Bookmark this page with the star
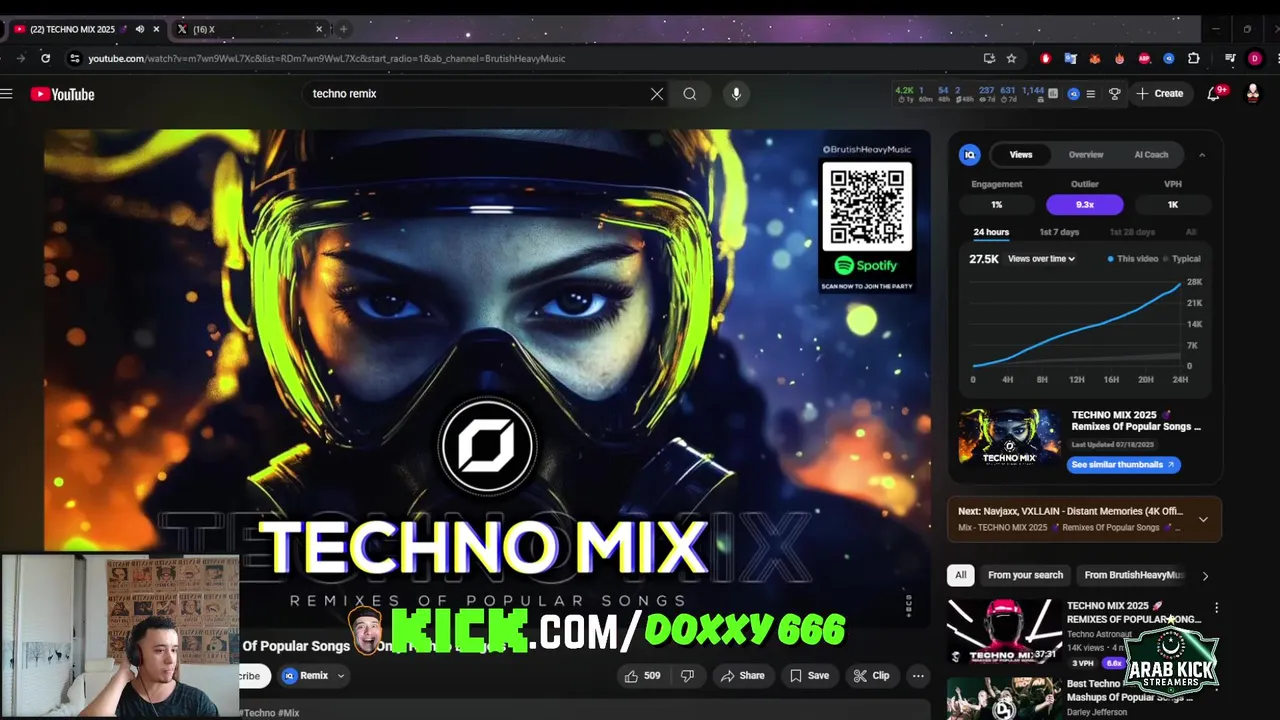This screenshot has height=720, width=1280. 1011,58
